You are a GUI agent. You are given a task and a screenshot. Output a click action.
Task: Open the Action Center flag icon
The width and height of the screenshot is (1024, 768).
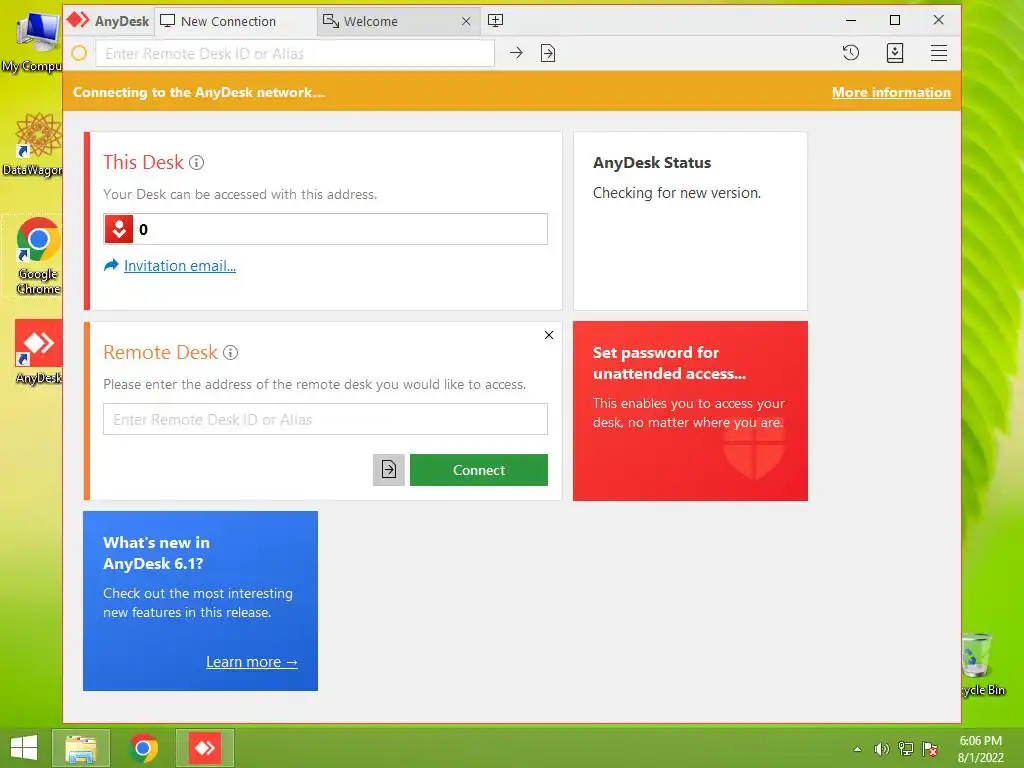930,749
